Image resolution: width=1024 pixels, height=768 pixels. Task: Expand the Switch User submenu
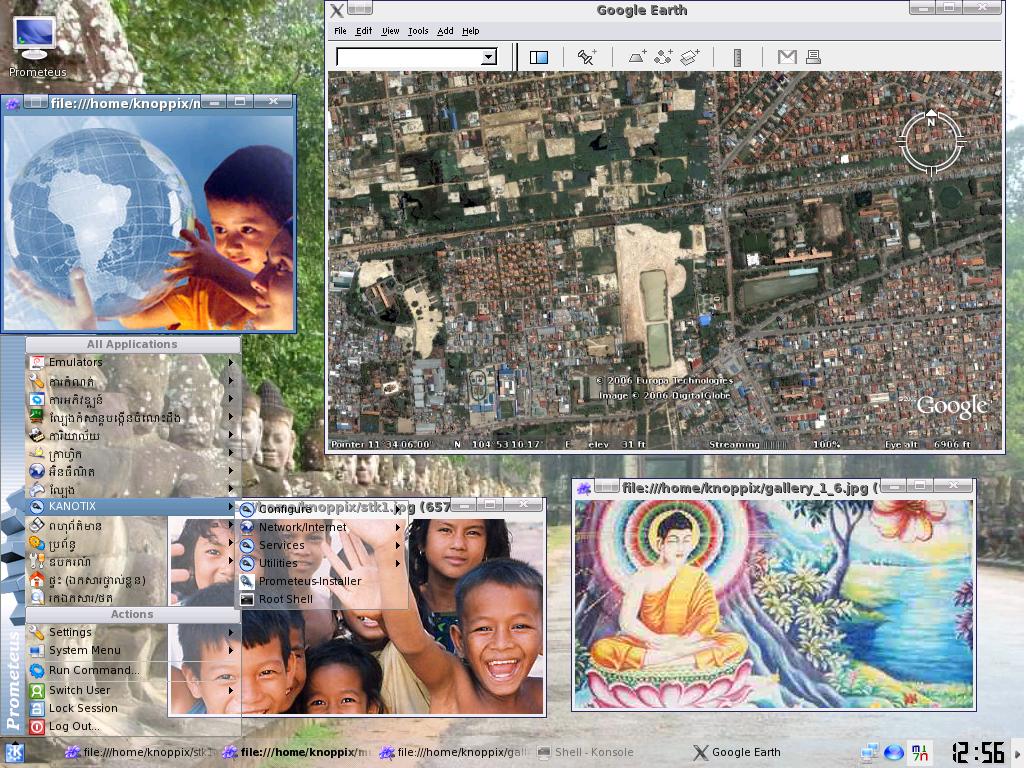(133, 690)
